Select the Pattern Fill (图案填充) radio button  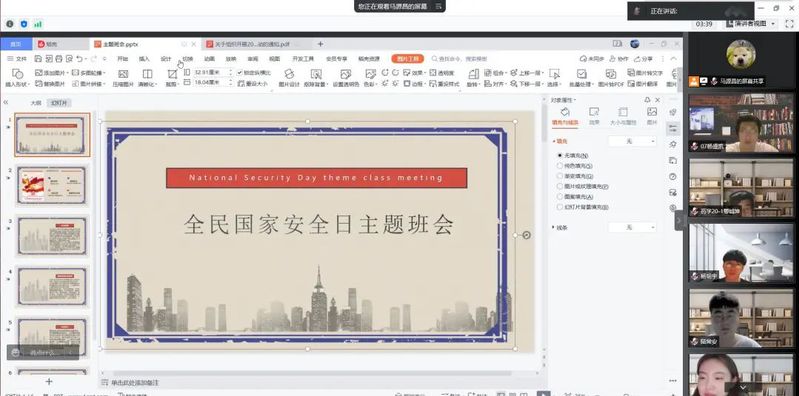[560, 197]
